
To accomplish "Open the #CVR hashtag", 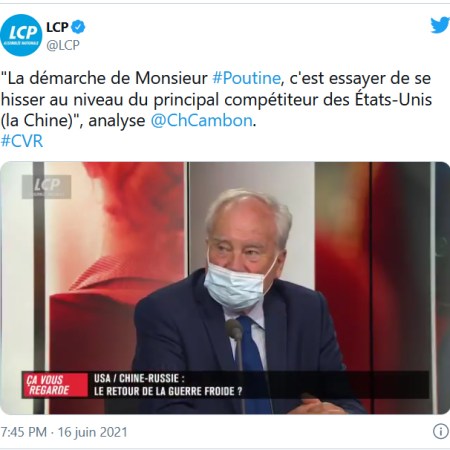I will pos(22,141).
